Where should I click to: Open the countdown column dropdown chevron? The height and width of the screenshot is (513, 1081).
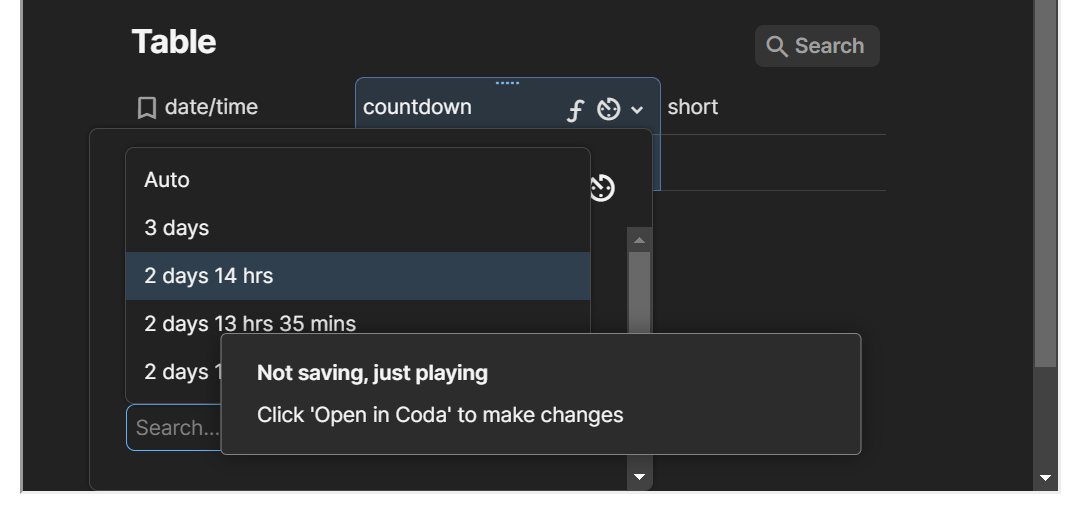tap(637, 110)
